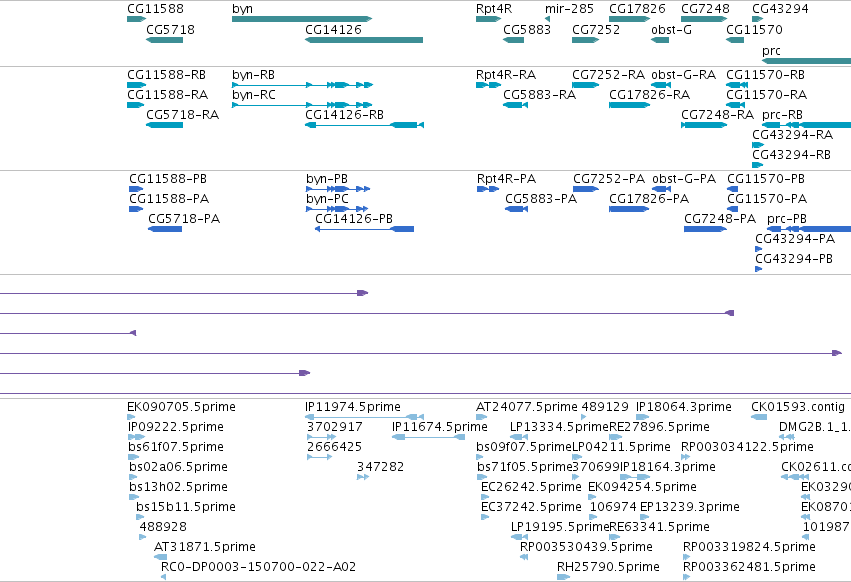This screenshot has height=582, width=851.
Task: Select EST entry 2666425
Action: click(320, 457)
